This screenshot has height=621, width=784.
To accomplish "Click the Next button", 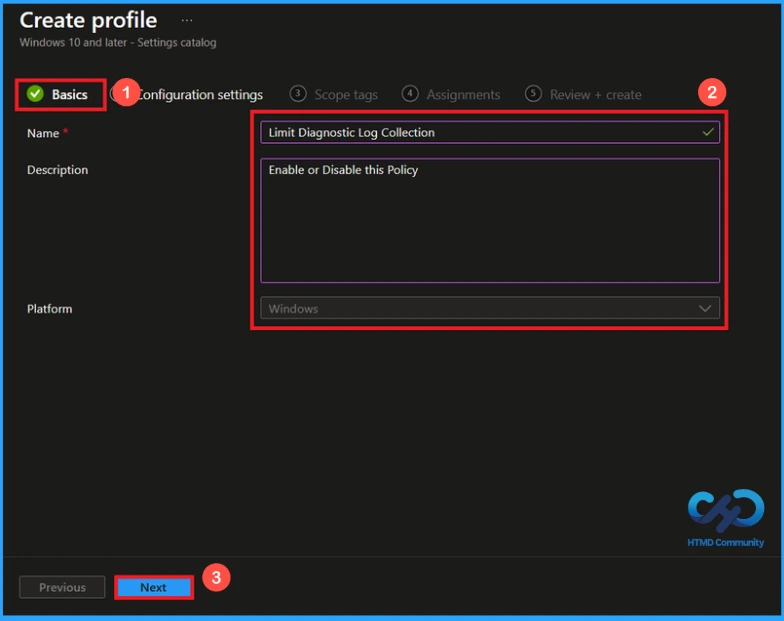I will pyautogui.click(x=154, y=587).
